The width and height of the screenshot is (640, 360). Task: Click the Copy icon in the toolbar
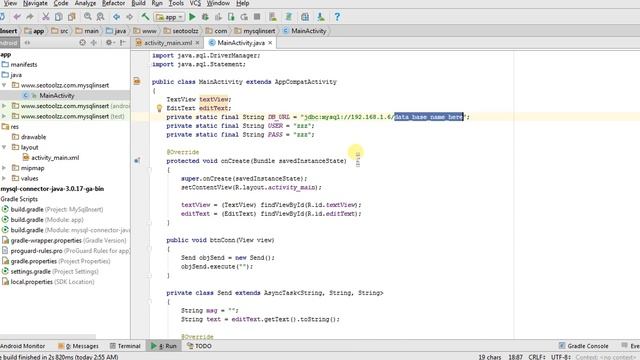pos(59,17)
